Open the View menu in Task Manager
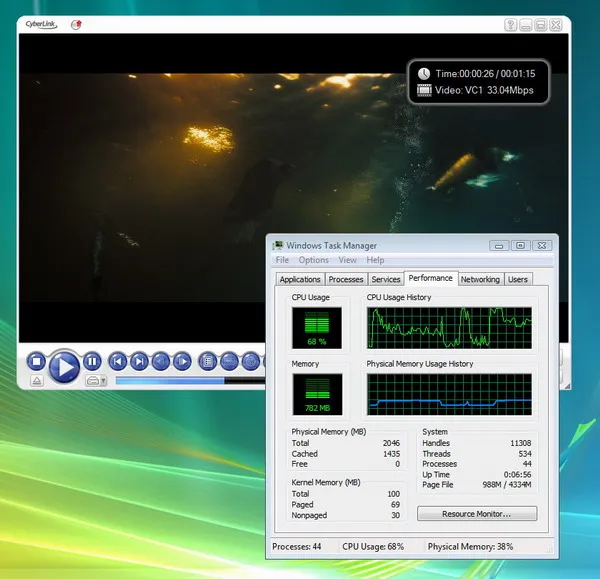This screenshot has height=579, width=600. coord(347,260)
